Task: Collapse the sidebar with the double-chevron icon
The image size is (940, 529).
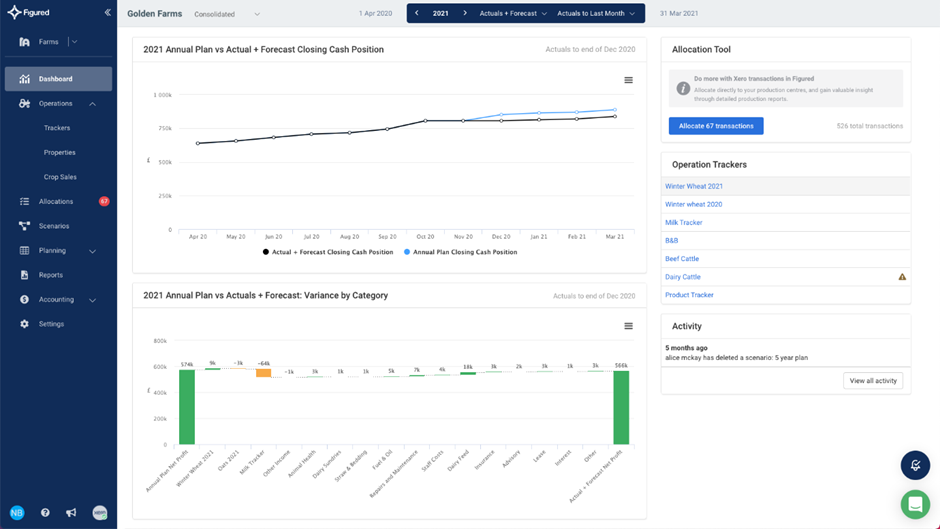Action: pos(107,12)
